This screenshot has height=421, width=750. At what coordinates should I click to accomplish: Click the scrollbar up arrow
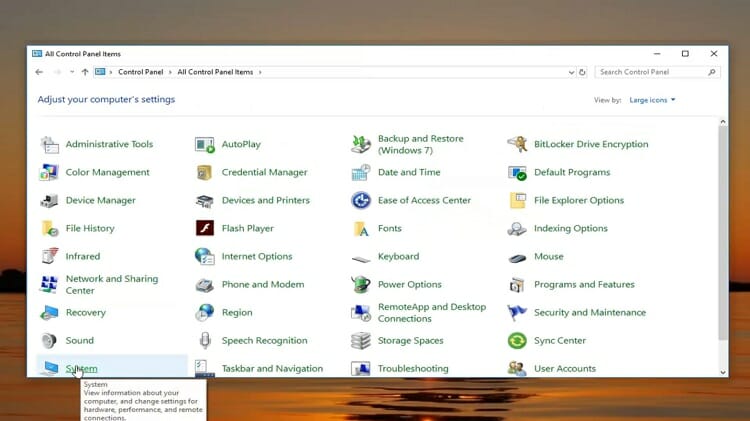pyautogui.click(x=723, y=122)
